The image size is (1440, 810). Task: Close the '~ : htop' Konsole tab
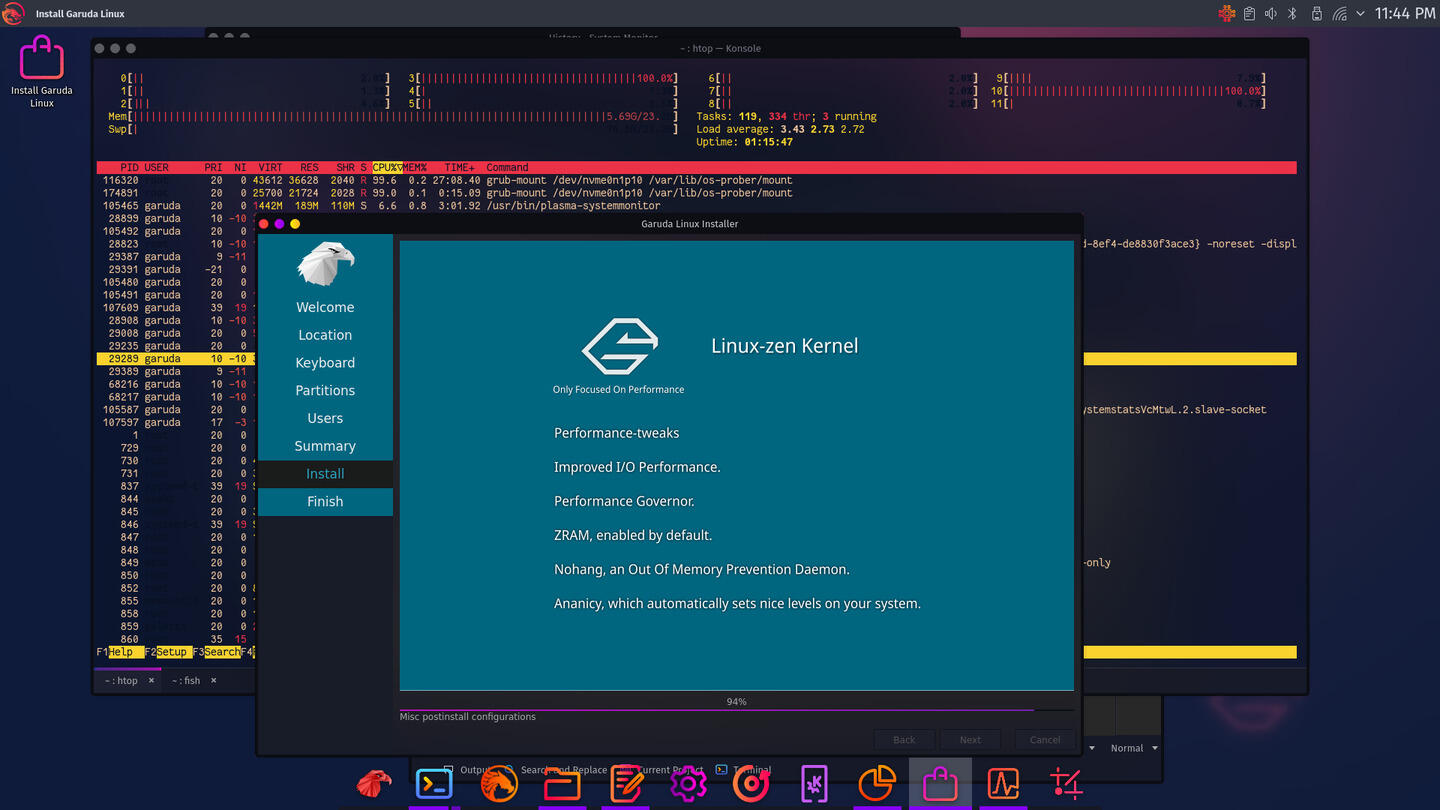point(151,681)
